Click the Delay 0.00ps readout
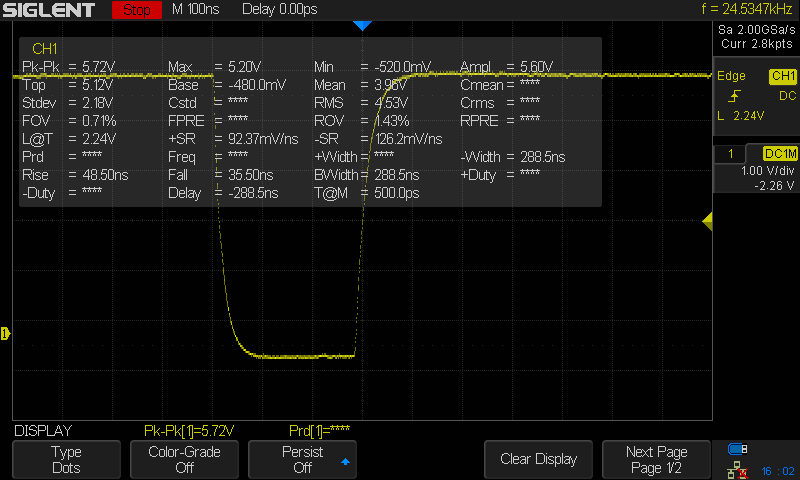Viewport: 800px width, 480px height. (x=281, y=10)
